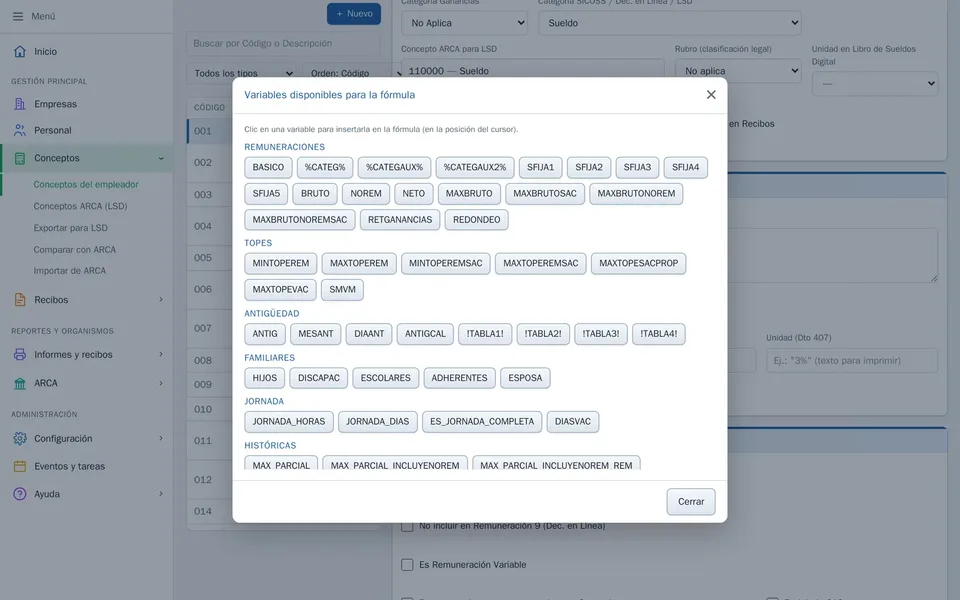Expand the Recibos menu chevron

(x=161, y=299)
